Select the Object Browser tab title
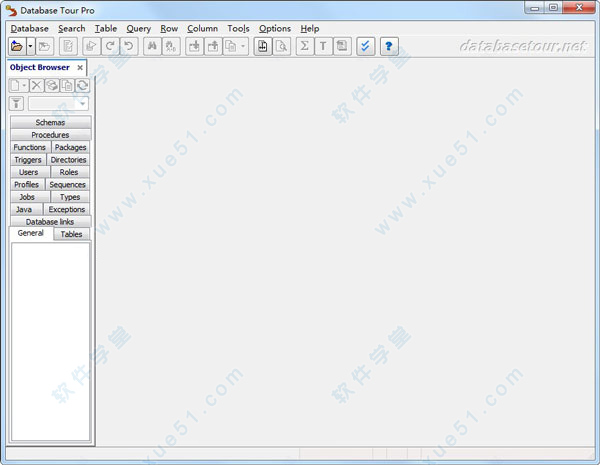Image resolution: width=600 pixels, height=465 pixels. [x=40, y=67]
